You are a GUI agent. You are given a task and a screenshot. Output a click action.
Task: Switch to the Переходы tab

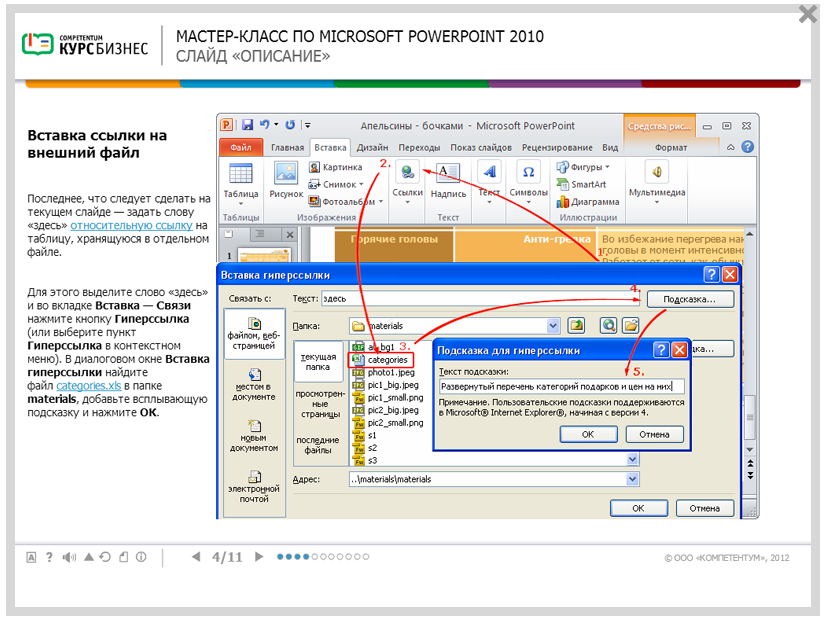[419, 147]
